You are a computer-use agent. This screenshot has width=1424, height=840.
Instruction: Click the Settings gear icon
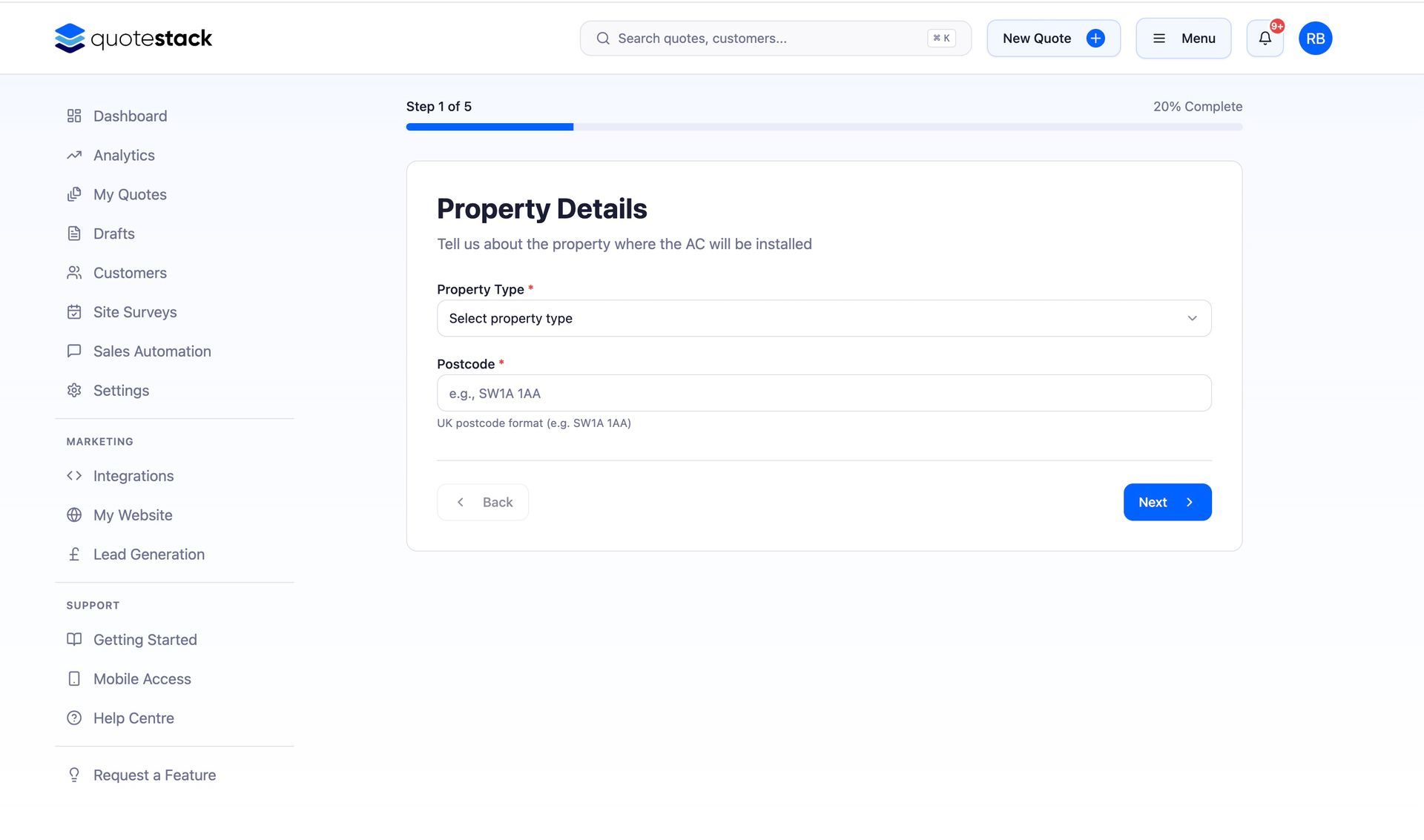(x=74, y=391)
